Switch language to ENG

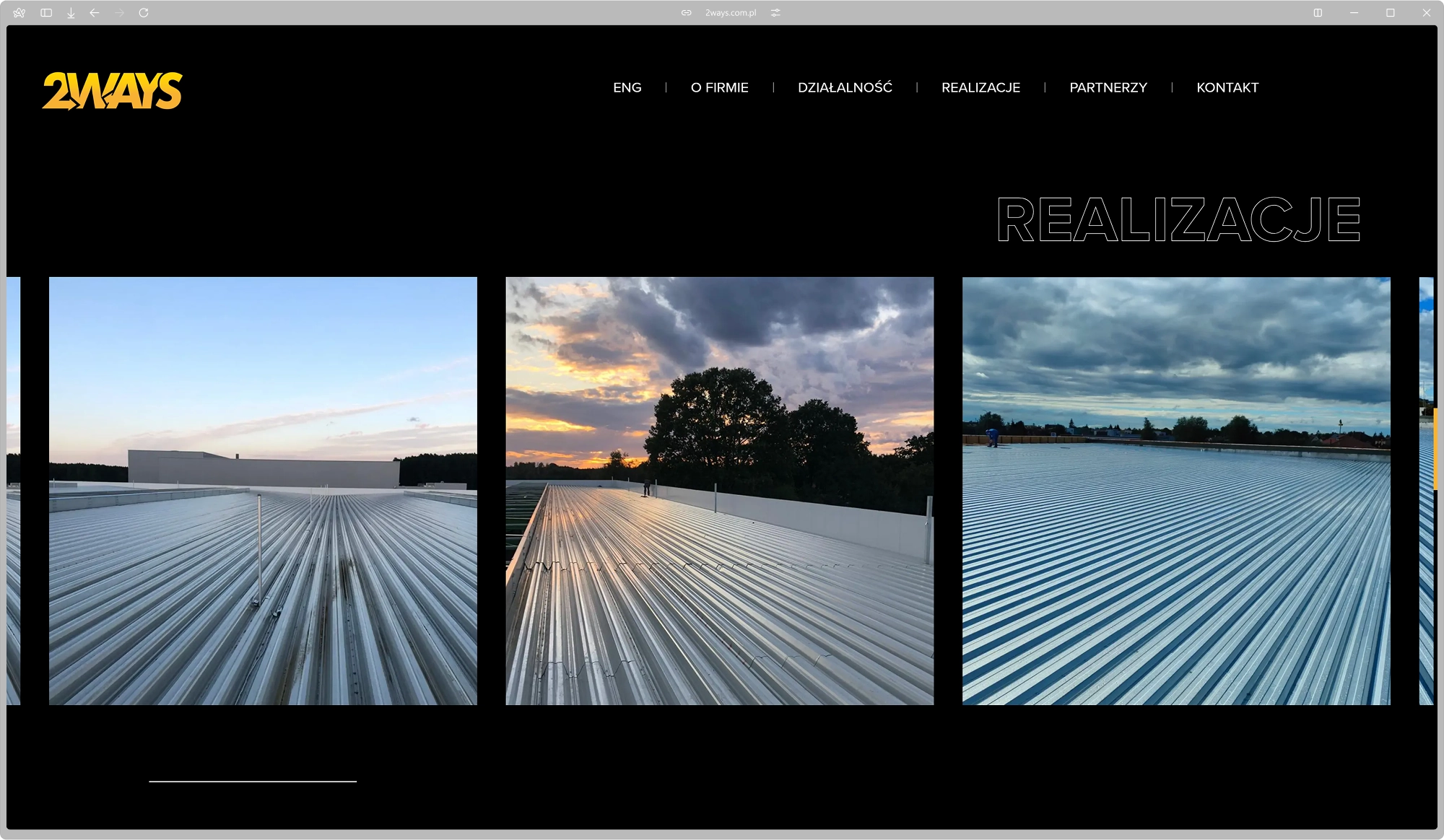click(627, 87)
